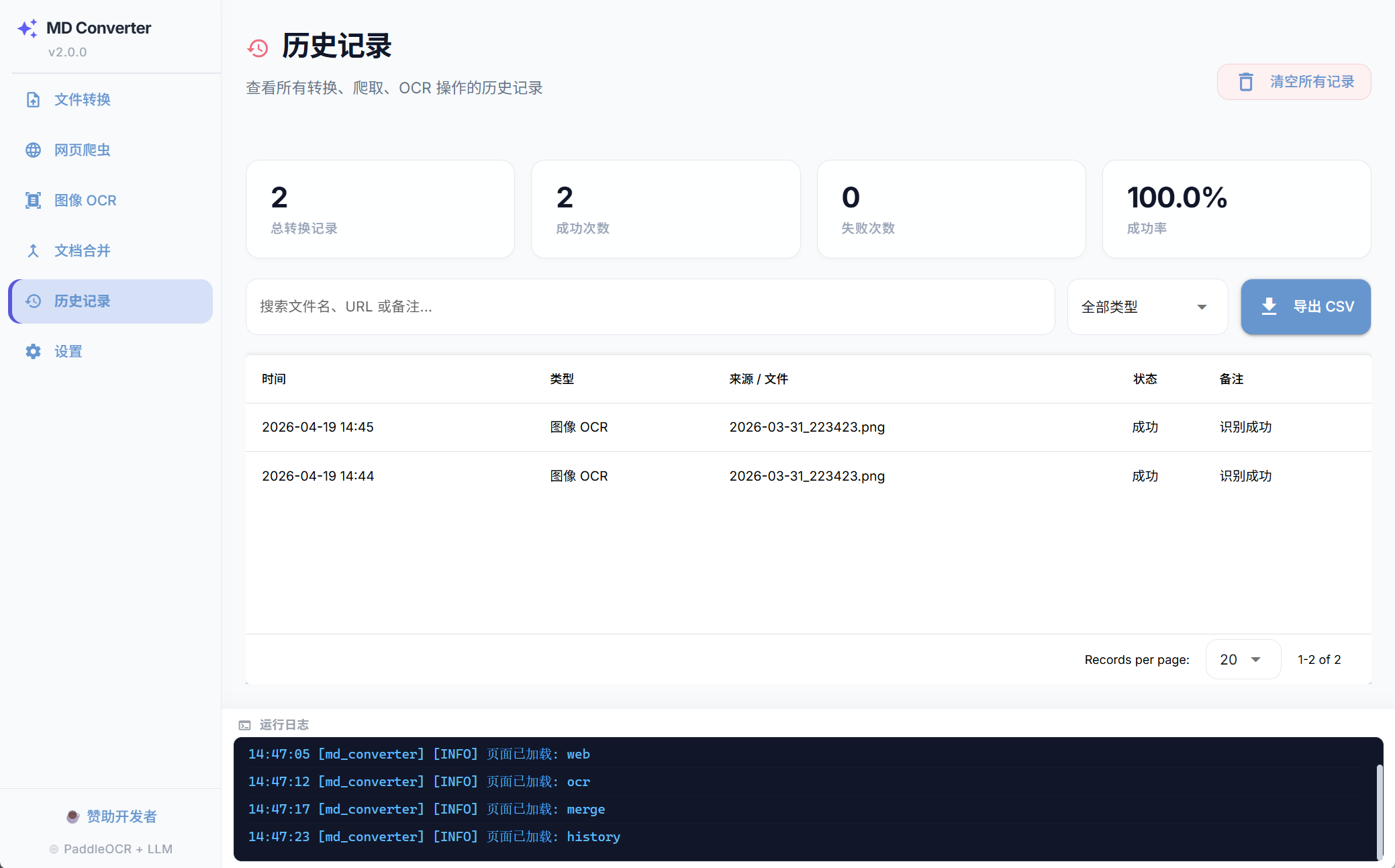
Task: Click the trash icon for clearing records
Action: tap(1246, 82)
